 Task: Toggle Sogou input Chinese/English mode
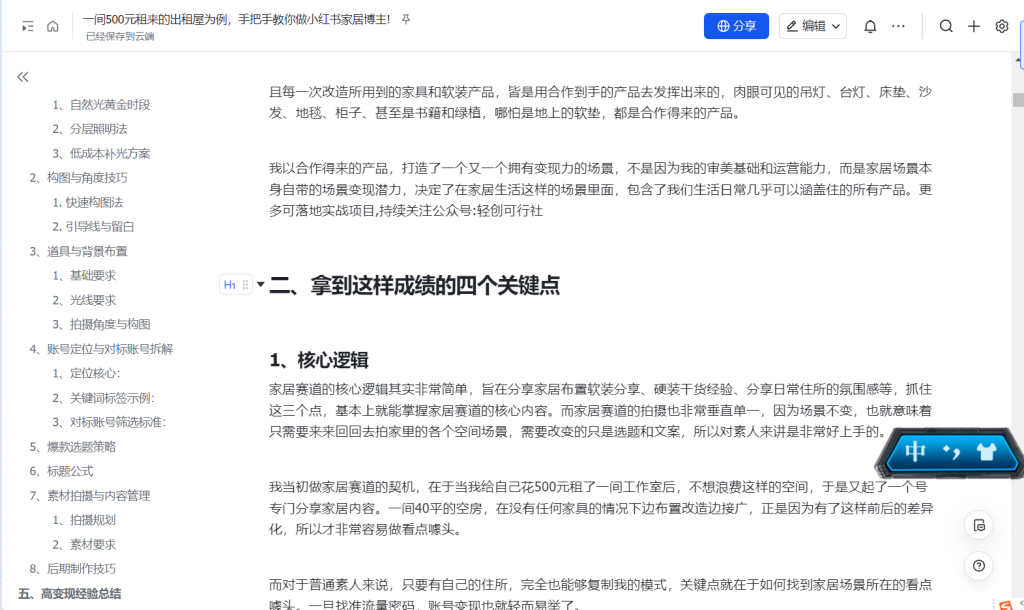coord(915,452)
